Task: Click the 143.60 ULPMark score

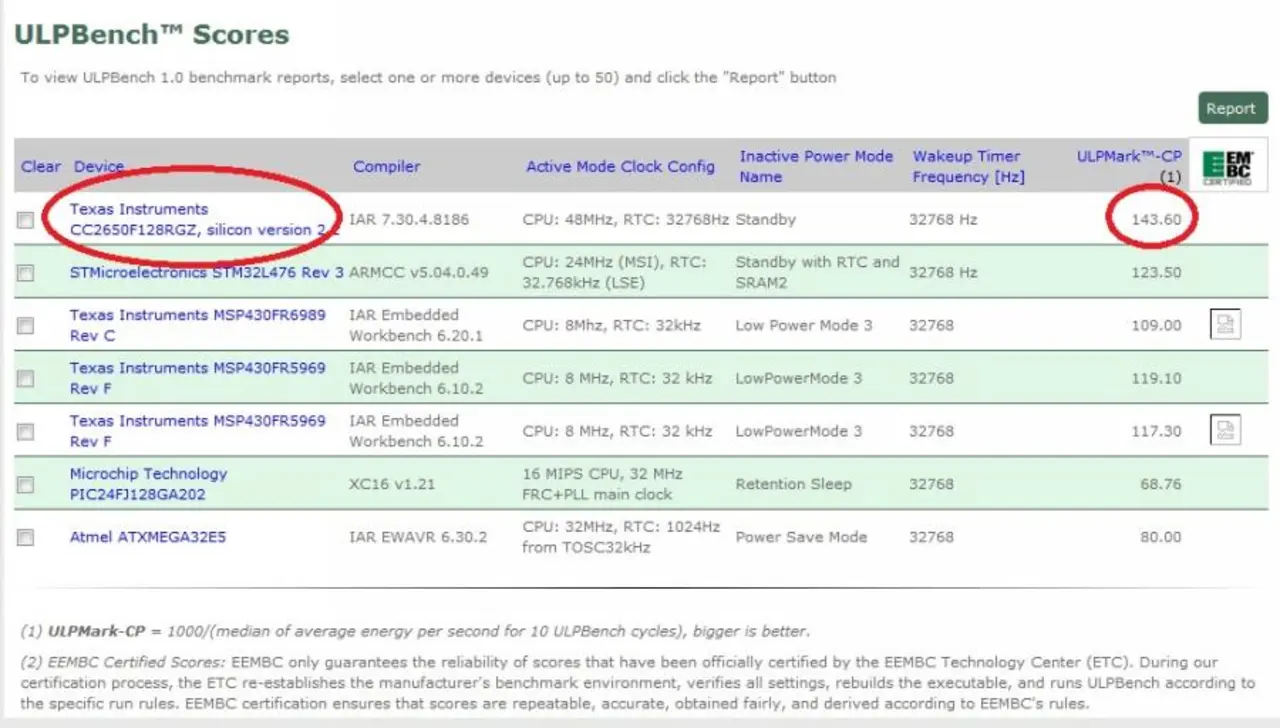Action: pyautogui.click(x=1156, y=219)
